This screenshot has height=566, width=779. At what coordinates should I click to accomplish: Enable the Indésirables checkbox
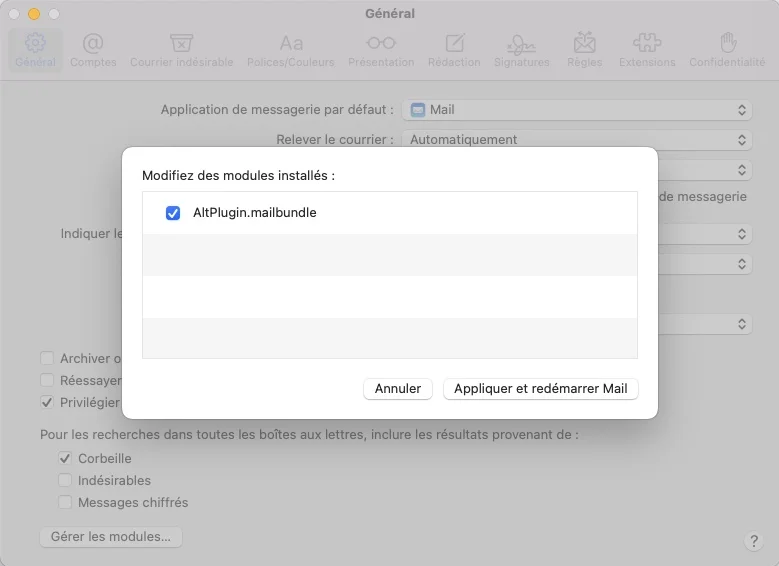coord(65,480)
